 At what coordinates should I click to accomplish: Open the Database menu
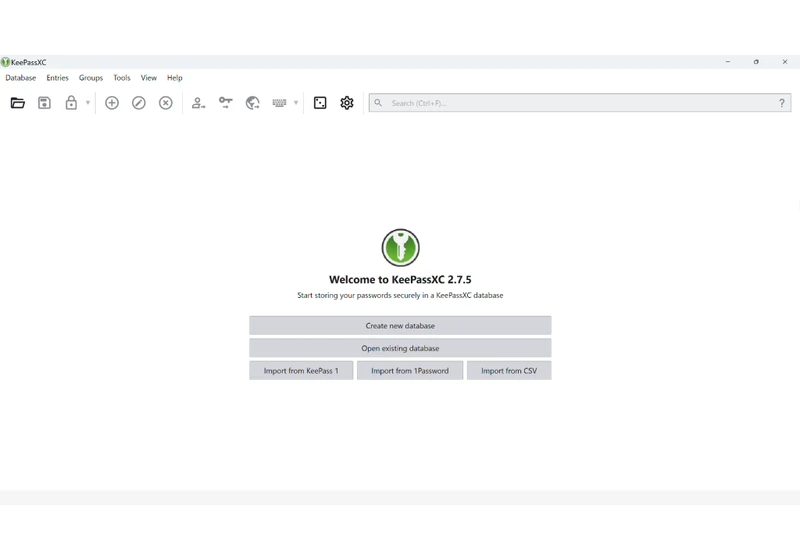point(21,78)
